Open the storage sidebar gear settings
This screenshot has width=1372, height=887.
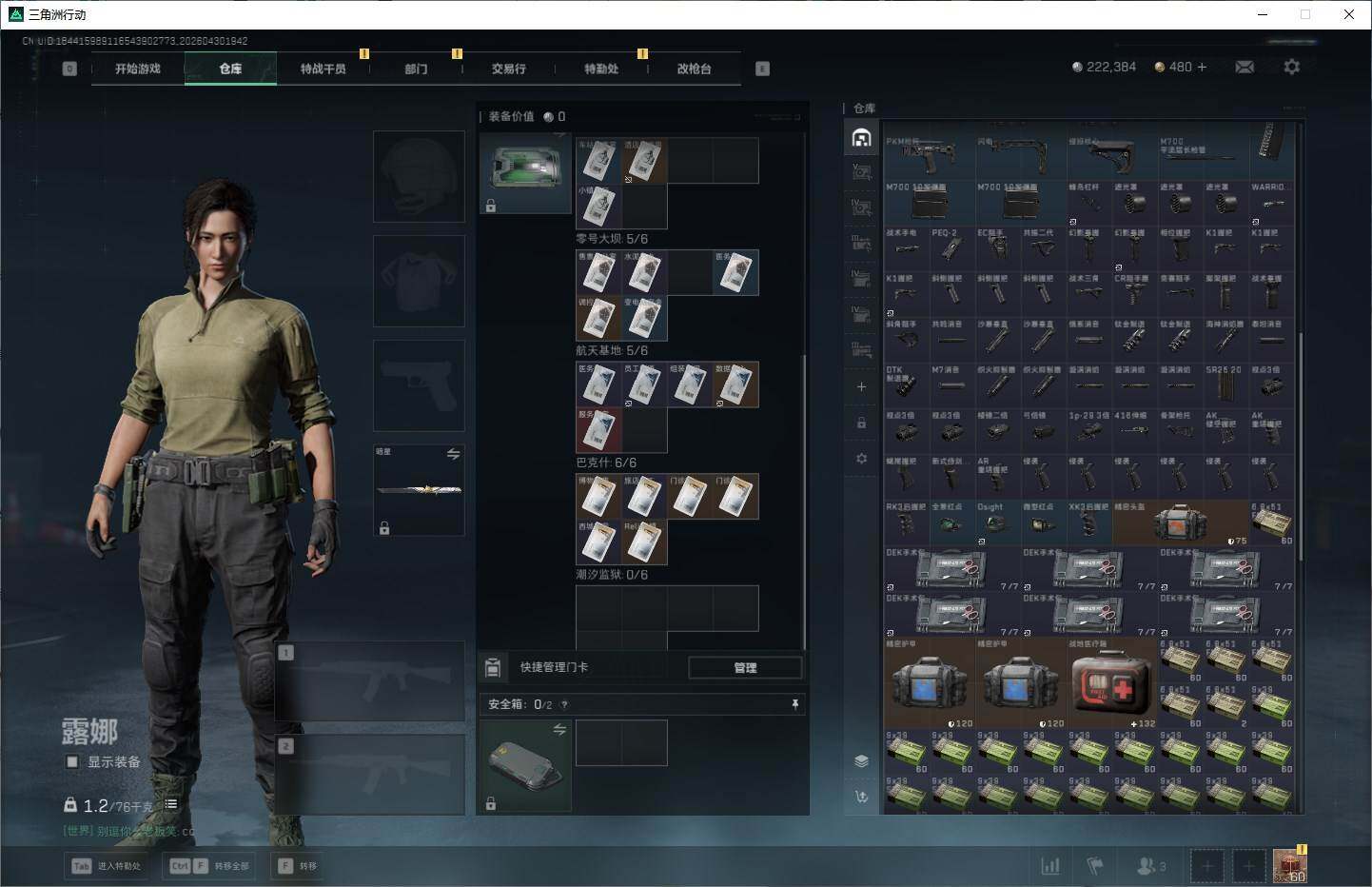tap(861, 458)
